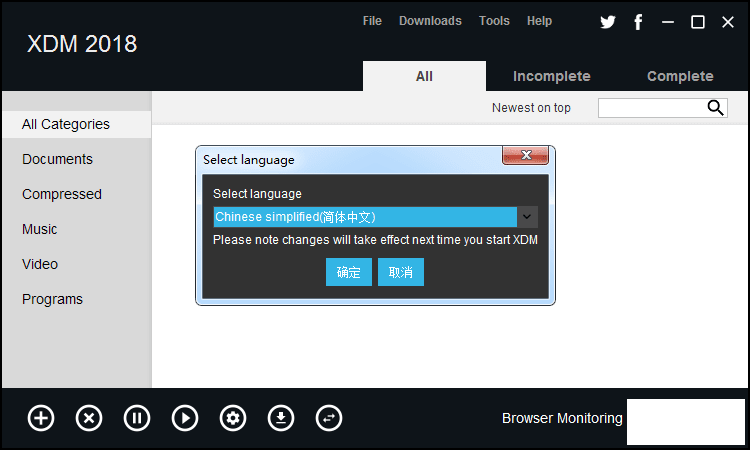
Task: Select the Video category
Action: (x=40, y=264)
